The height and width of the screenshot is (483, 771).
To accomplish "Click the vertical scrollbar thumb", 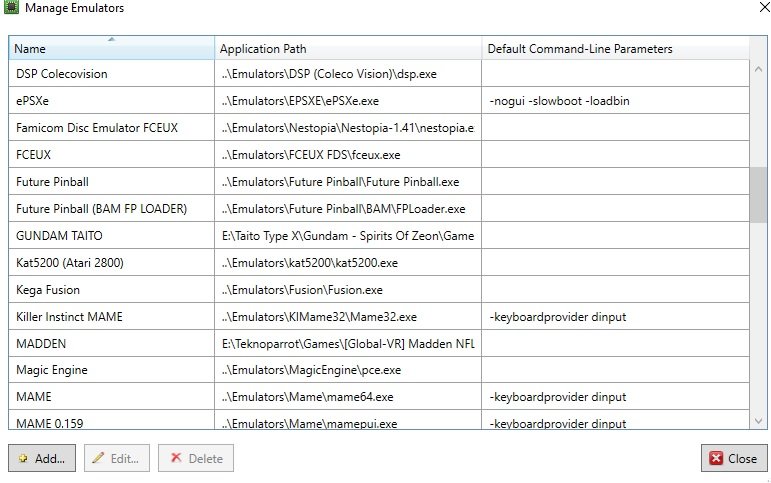I will [x=758, y=195].
